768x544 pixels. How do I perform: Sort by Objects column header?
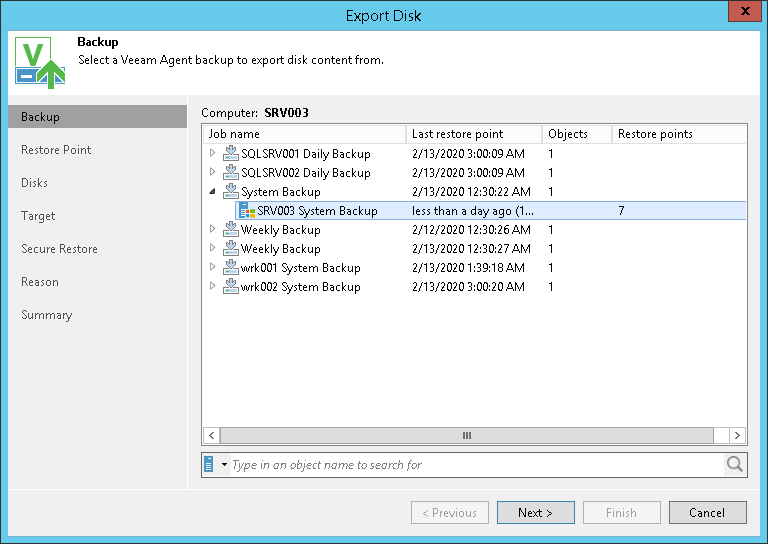[576, 134]
